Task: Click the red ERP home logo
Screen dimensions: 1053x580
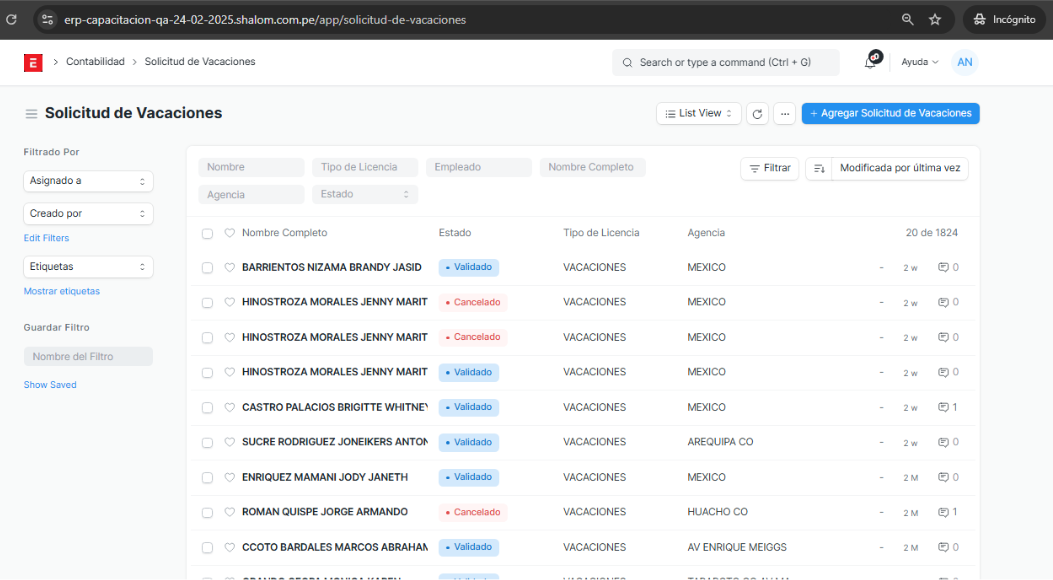Action: click(33, 62)
